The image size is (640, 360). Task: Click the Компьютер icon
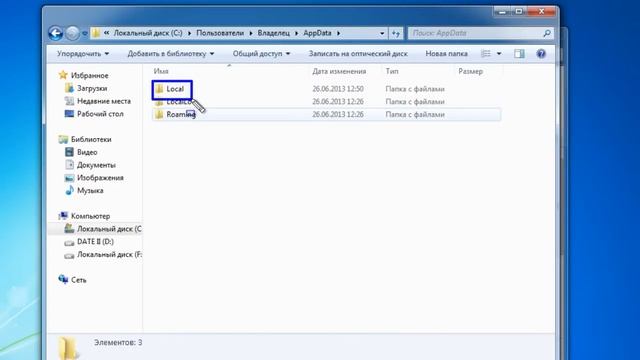click(x=63, y=216)
